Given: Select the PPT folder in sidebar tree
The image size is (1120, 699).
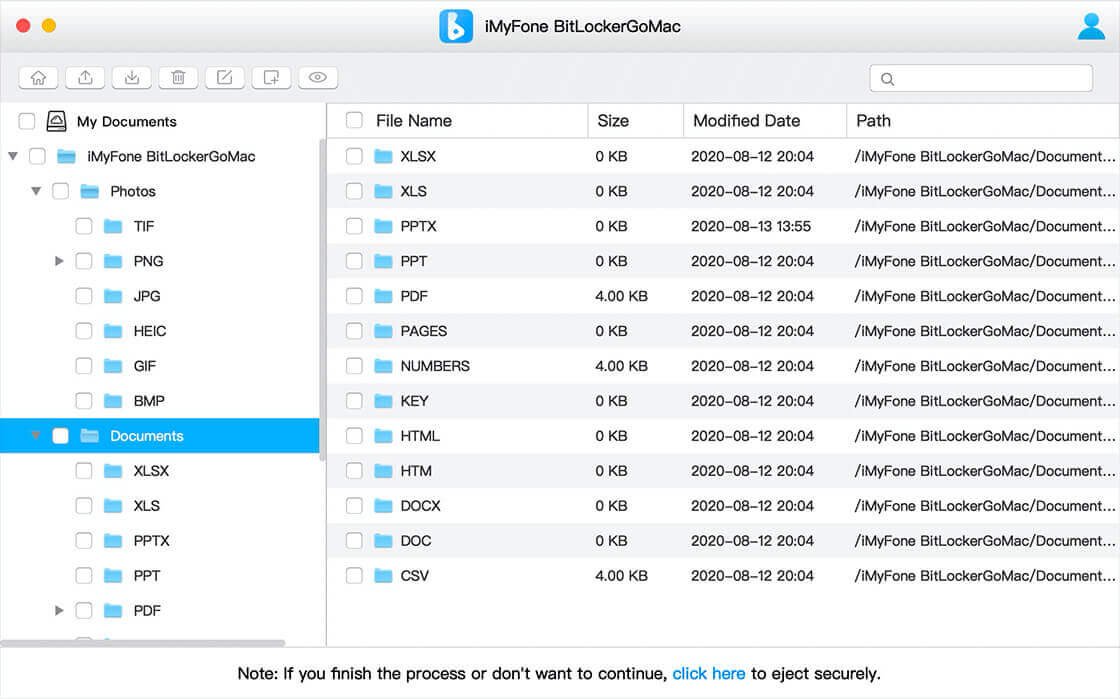Looking at the screenshot, I should point(146,575).
